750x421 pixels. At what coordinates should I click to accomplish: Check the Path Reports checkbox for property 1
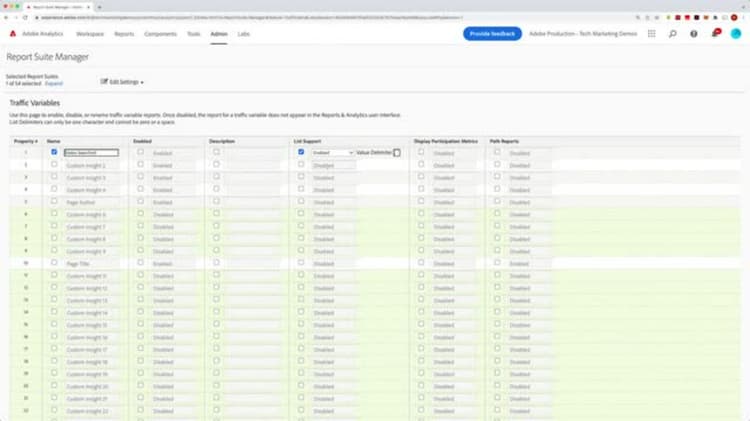click(497, 152)
